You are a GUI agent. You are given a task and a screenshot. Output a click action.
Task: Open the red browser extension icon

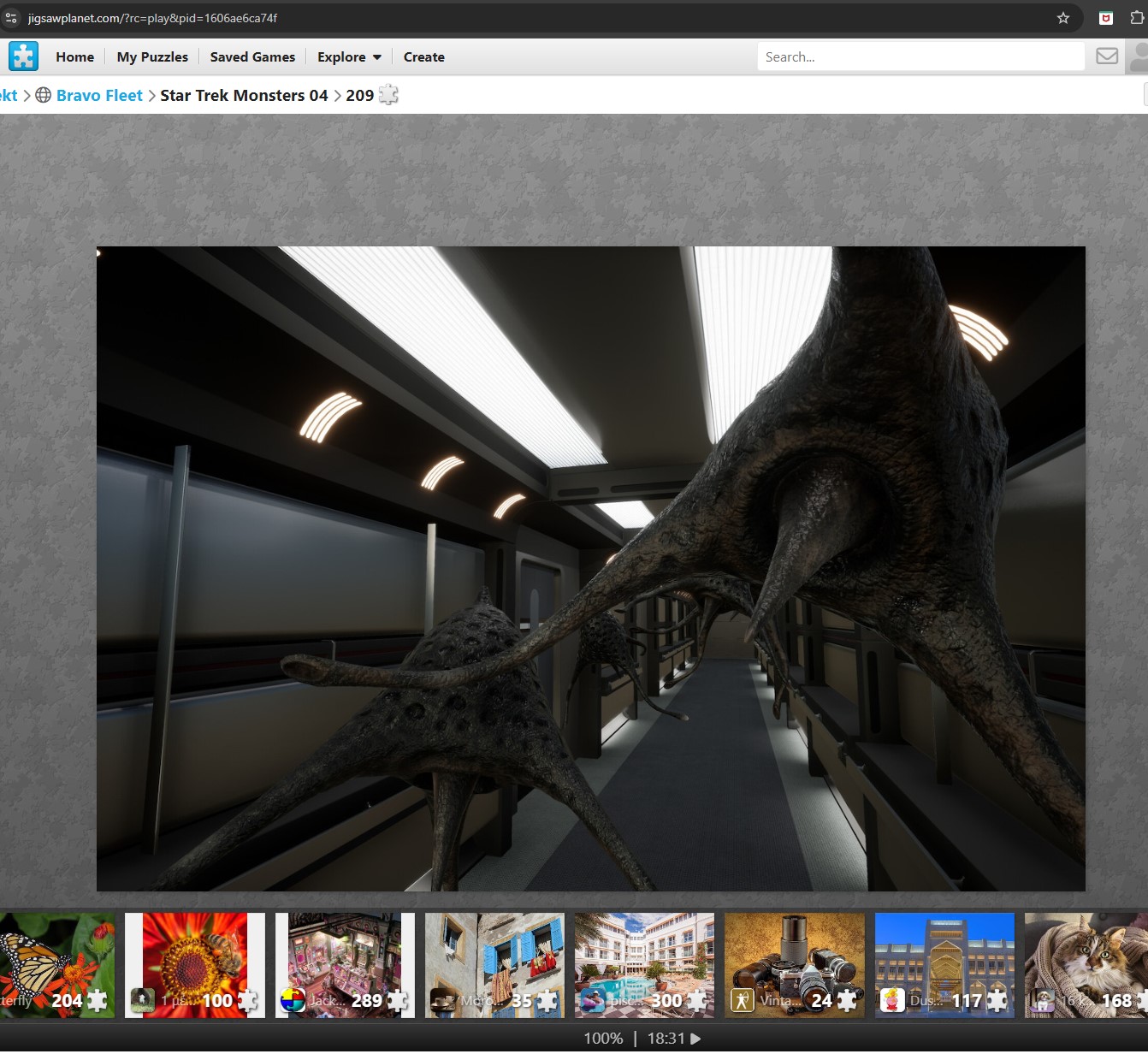coord(1106,18)
